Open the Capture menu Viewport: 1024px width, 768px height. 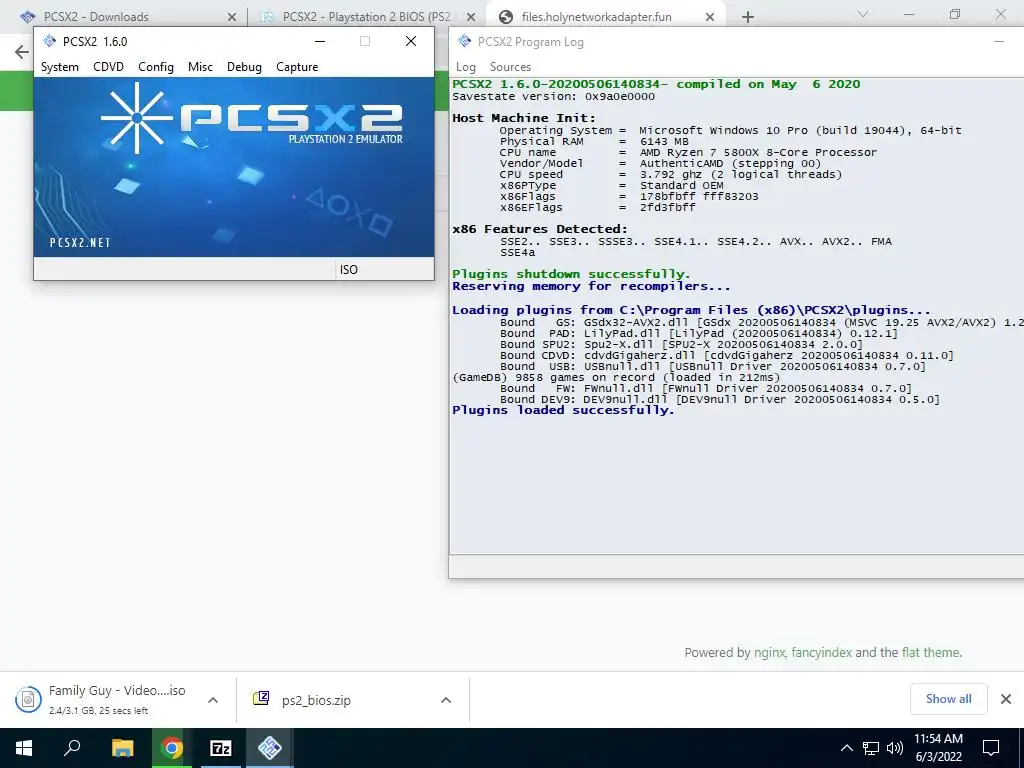coord(297,67)
